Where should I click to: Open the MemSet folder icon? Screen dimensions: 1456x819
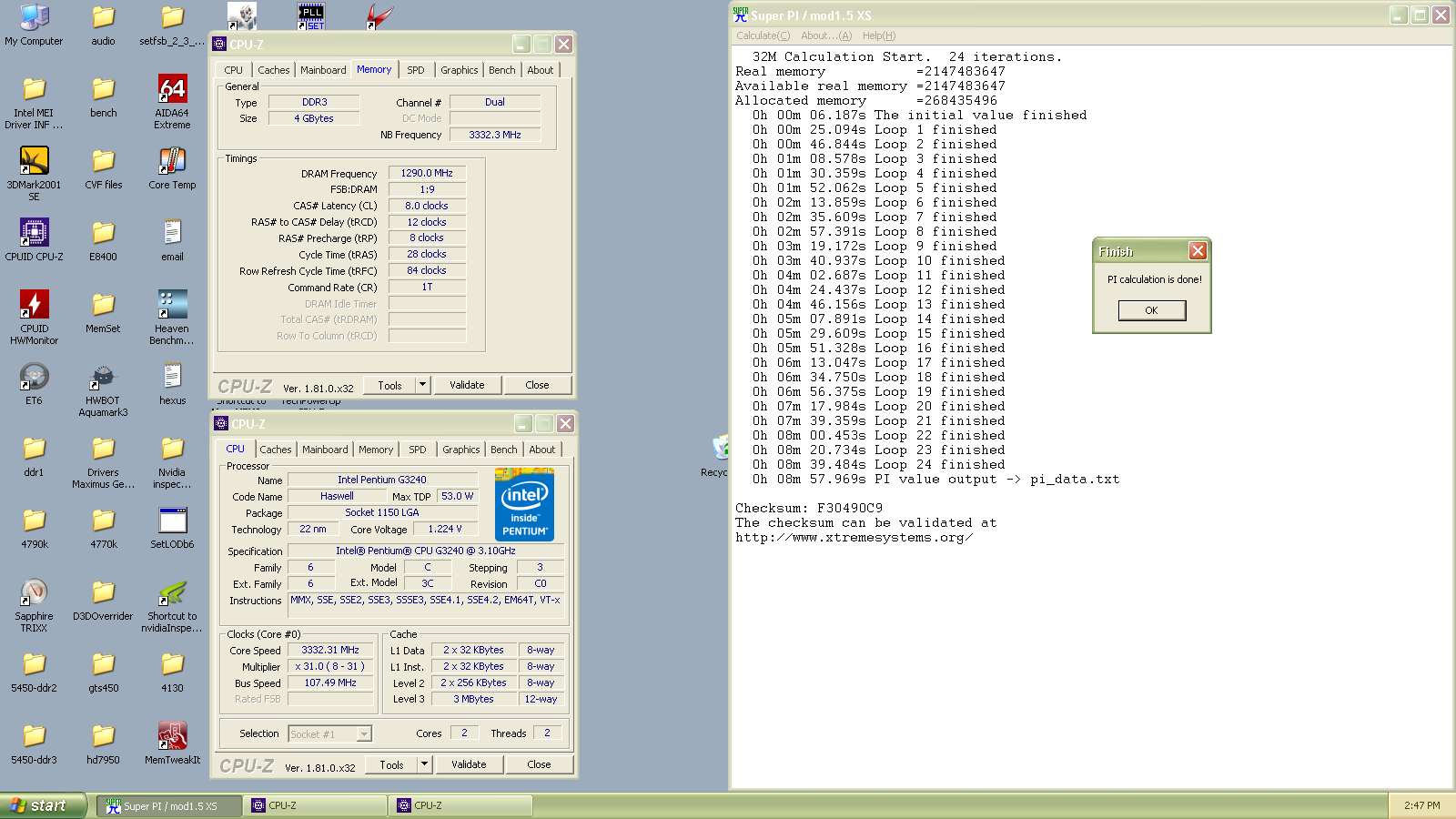(103, 311)
